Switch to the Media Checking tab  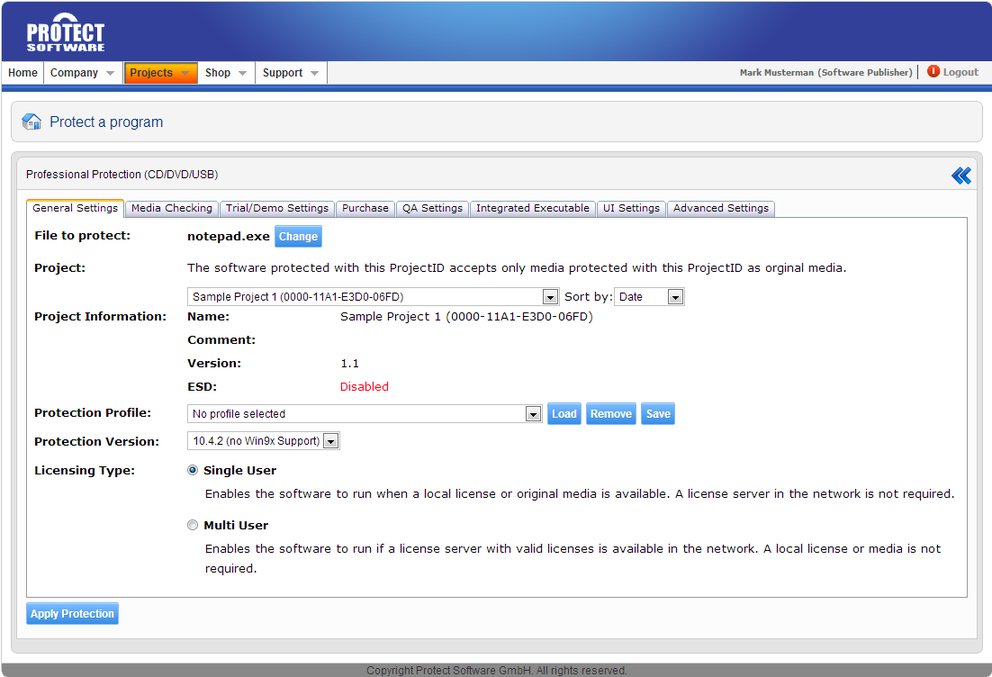click(171, 208)
